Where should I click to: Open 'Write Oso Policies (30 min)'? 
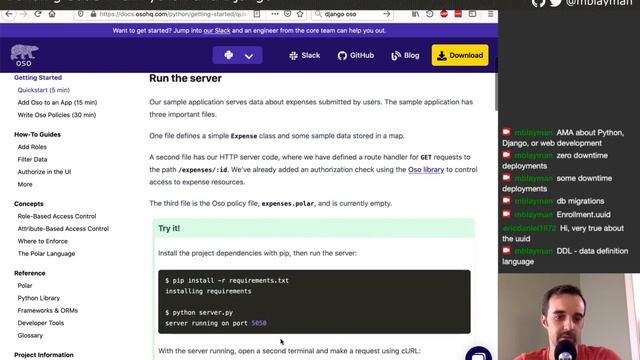point(57,115)
